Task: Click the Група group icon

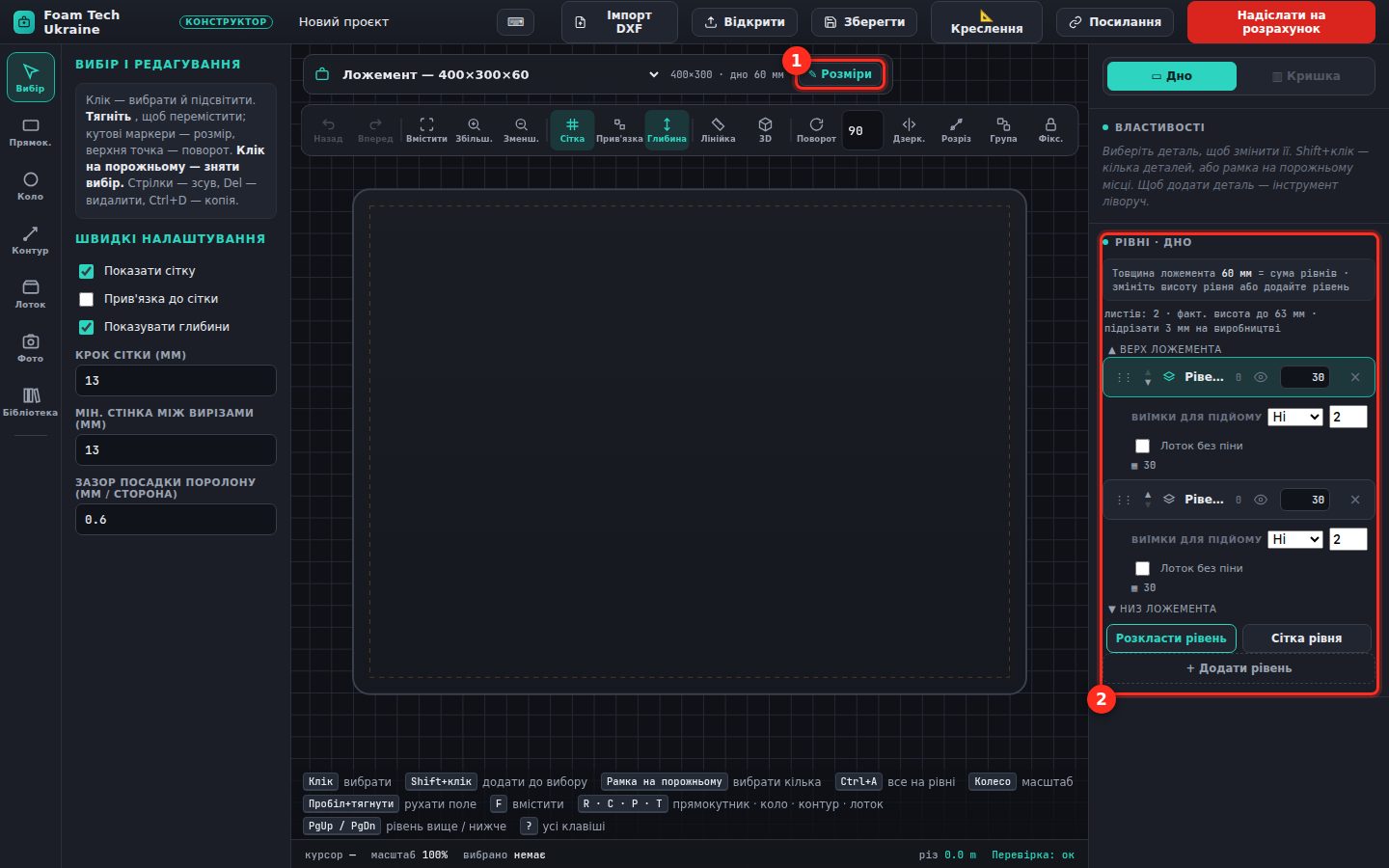Action: [x=1003, y=130]
